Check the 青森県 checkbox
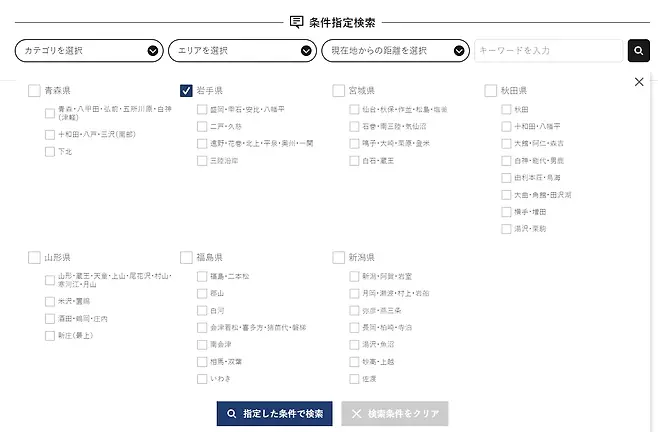Viewport: 658px width, 432px height. (x=35, y=90)
